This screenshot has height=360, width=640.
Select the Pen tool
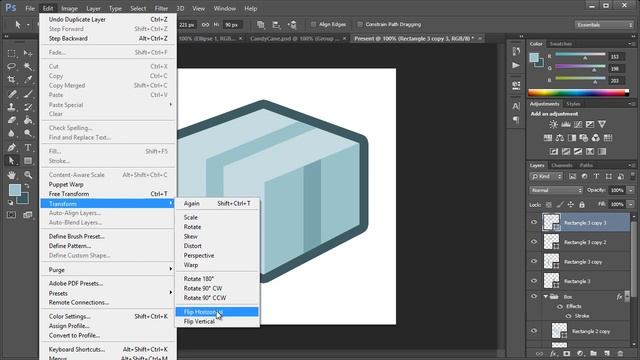pos(11,147)
